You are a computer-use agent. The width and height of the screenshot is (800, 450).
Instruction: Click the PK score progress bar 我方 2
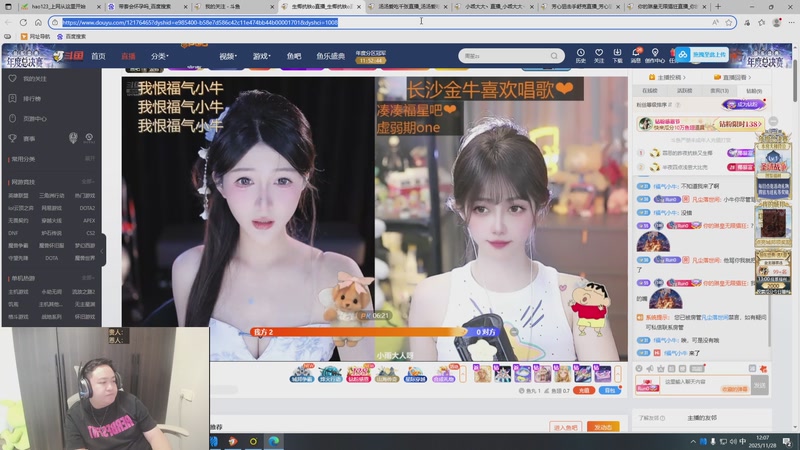(359, 332)
